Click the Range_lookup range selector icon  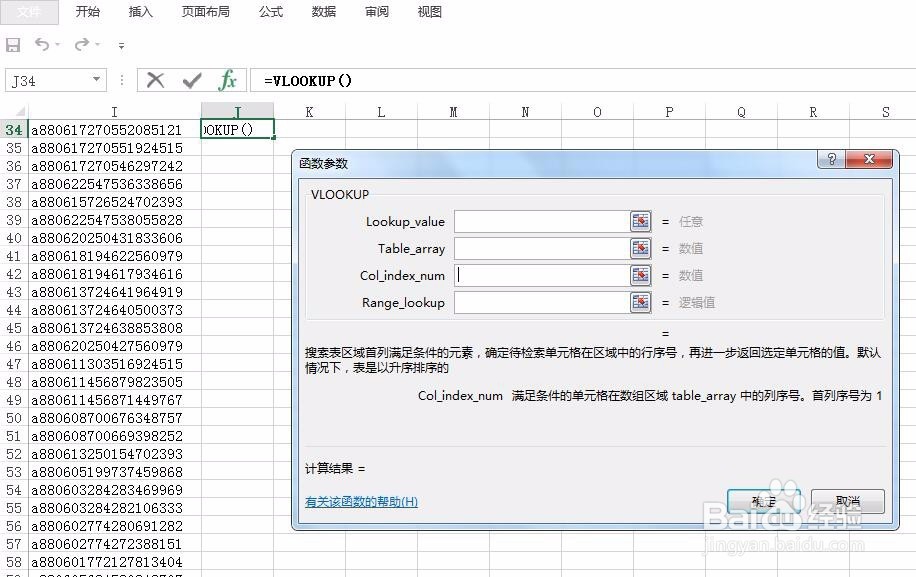[639, 302]
